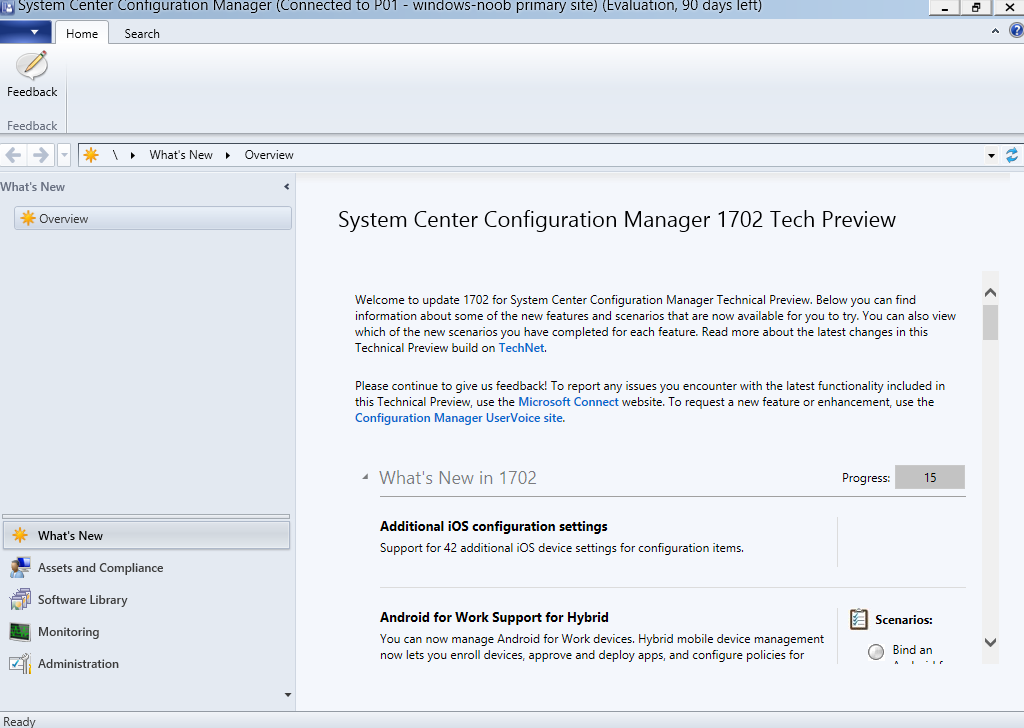
Task: Click the content vertical scrollbar thumb
Action: click(990, 323)
